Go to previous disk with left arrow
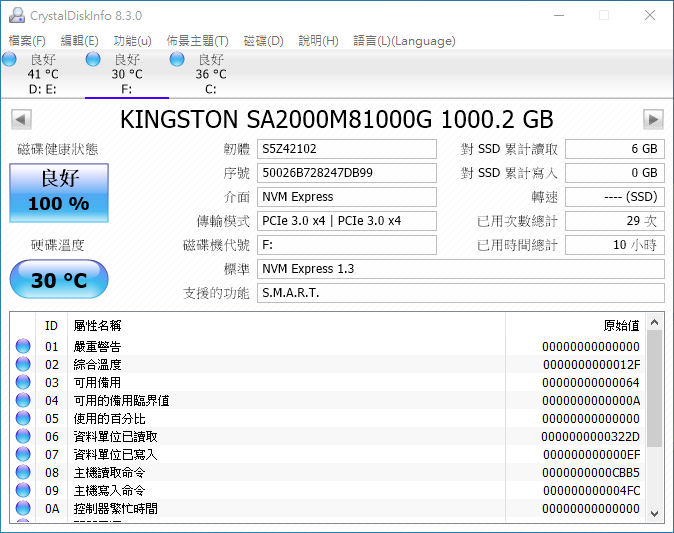This screenshot has width=674, height=533. [21, 119]
